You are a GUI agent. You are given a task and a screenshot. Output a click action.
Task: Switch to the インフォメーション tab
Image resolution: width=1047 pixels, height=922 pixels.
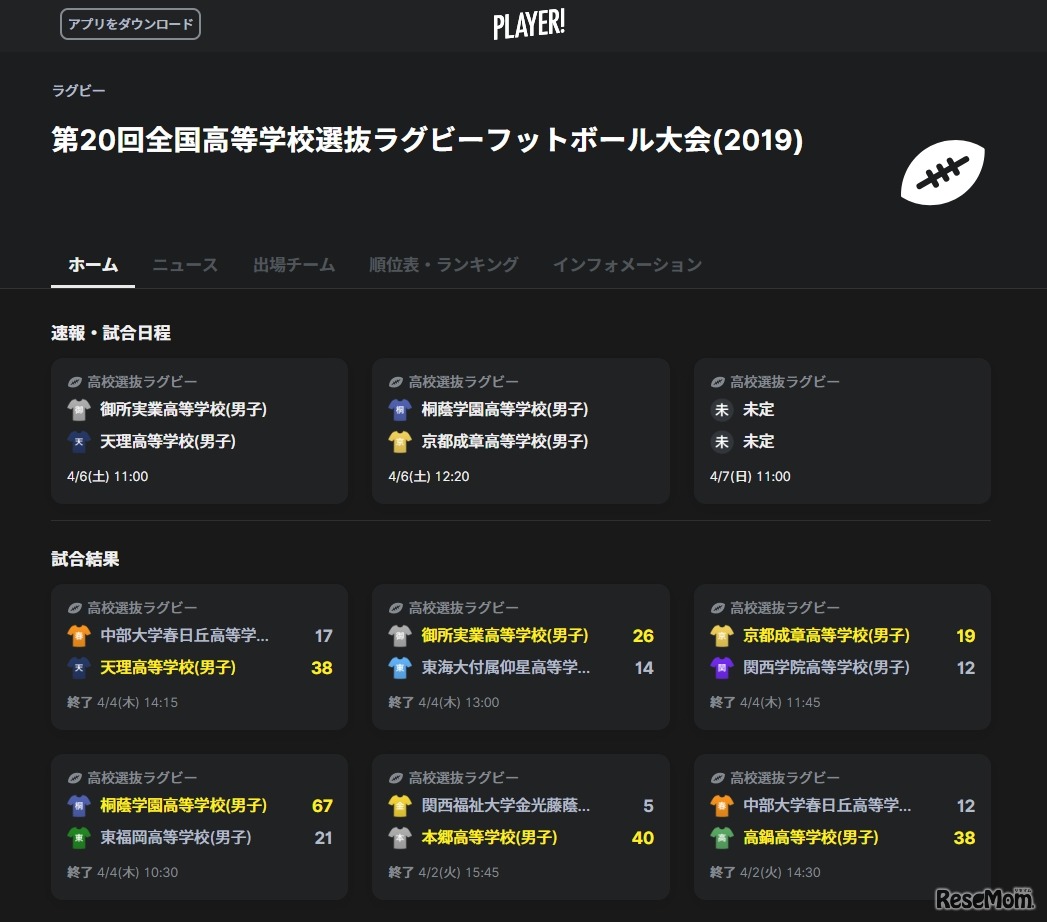coord(627,264)
